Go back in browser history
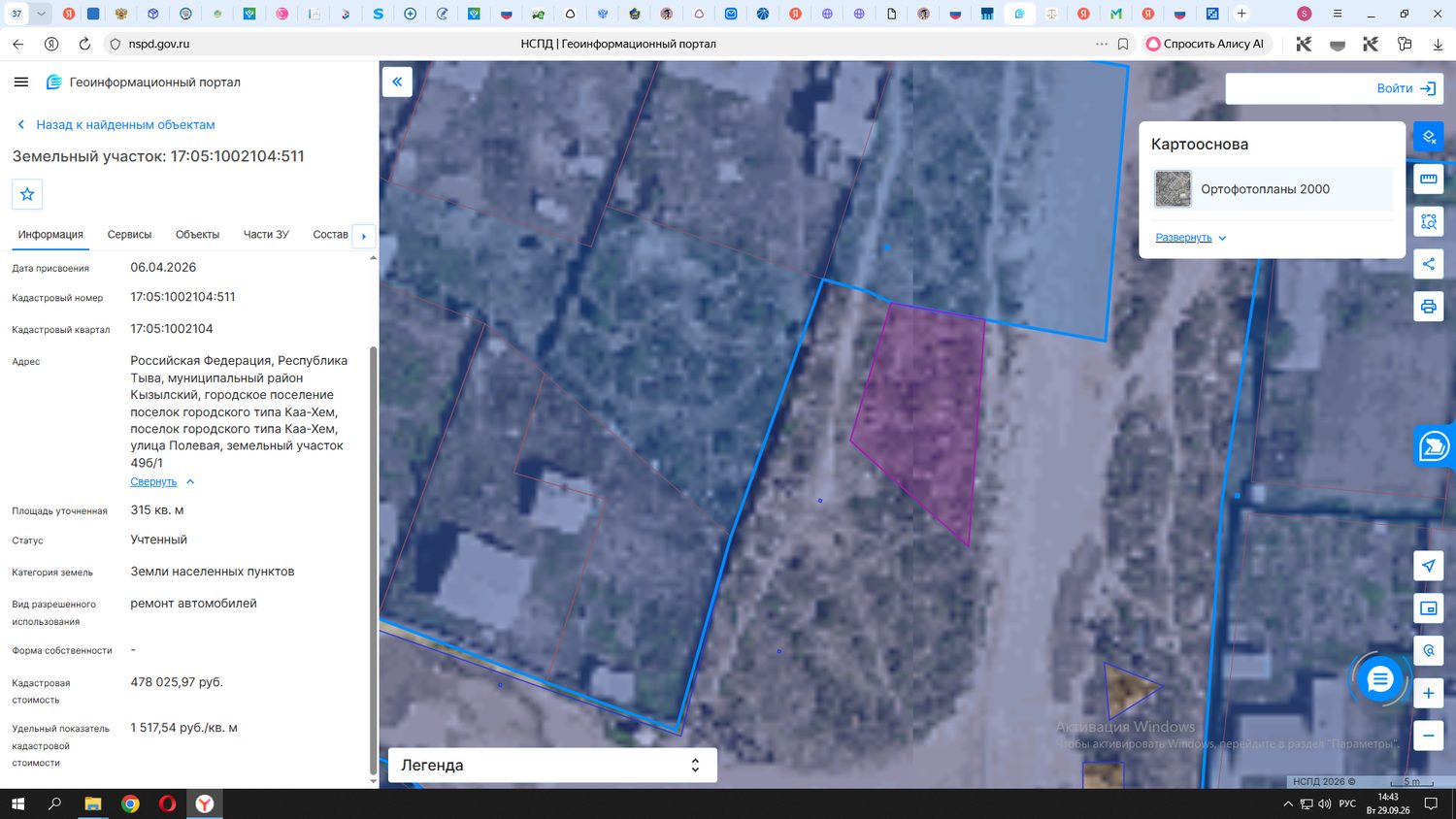Viewport: 1456px width, 819px height. pos(18,44)
